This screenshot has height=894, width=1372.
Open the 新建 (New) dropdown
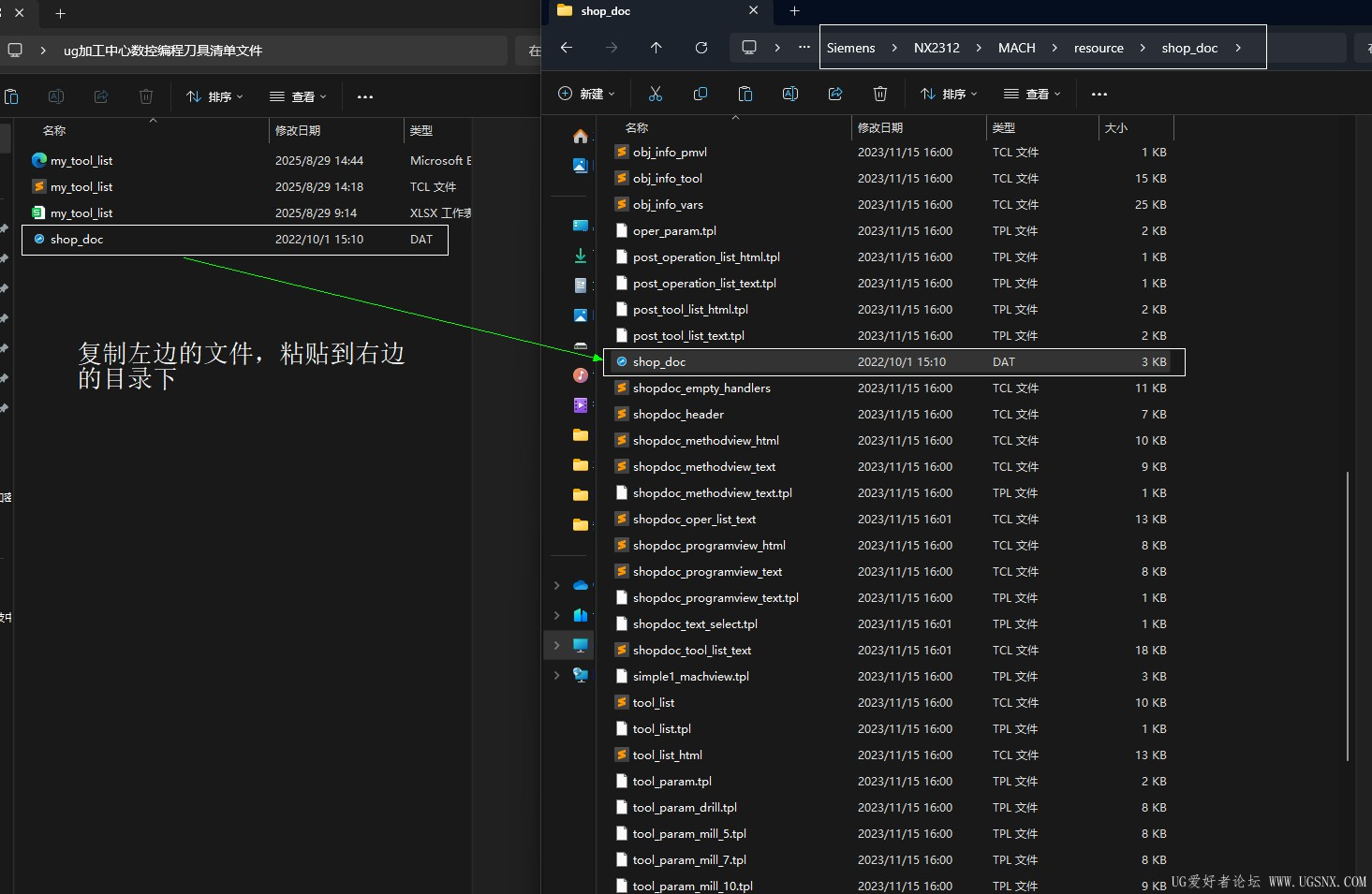click(587, 94)
